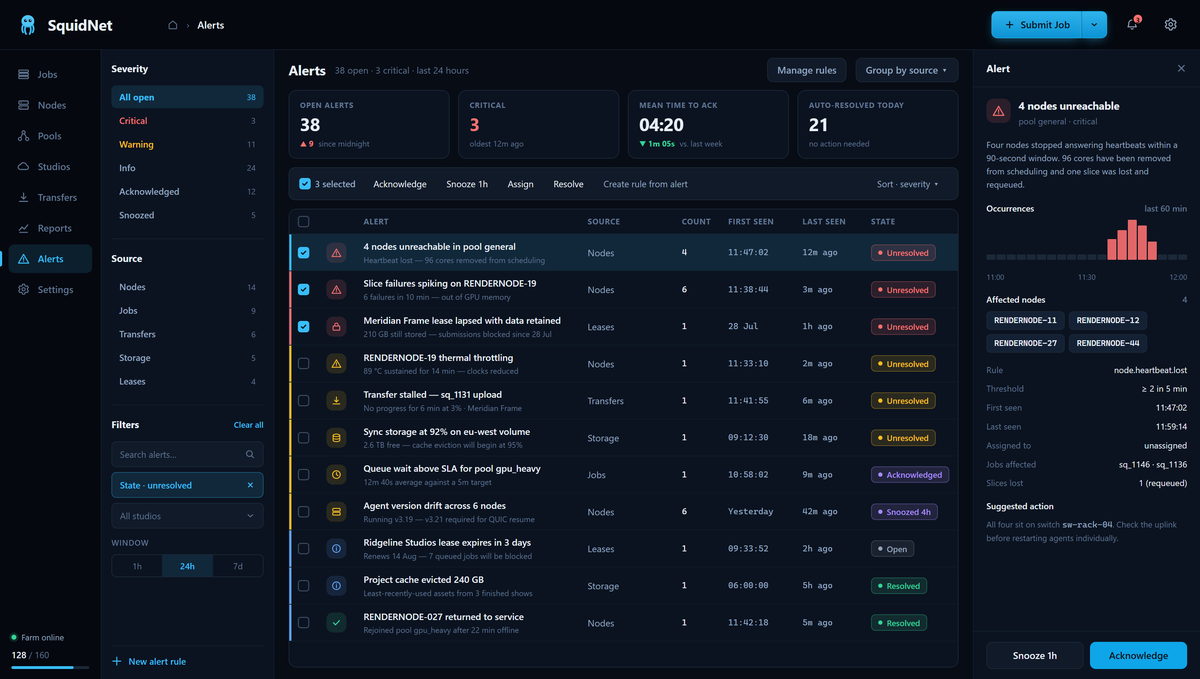
Task: Check the RENDERNODE-19 thermal throttling checkbox
Action: 304,364
